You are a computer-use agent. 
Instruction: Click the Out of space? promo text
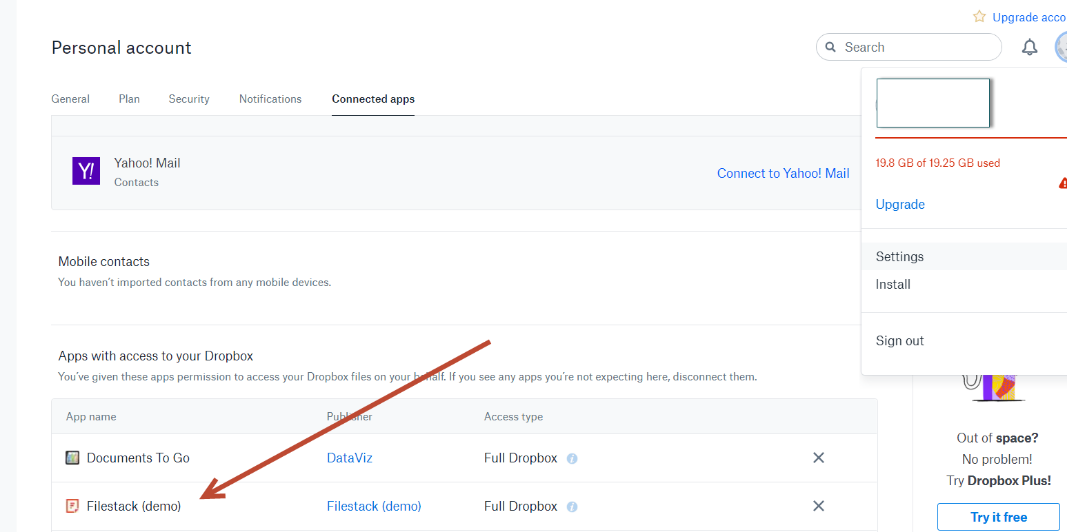point(998,438)
